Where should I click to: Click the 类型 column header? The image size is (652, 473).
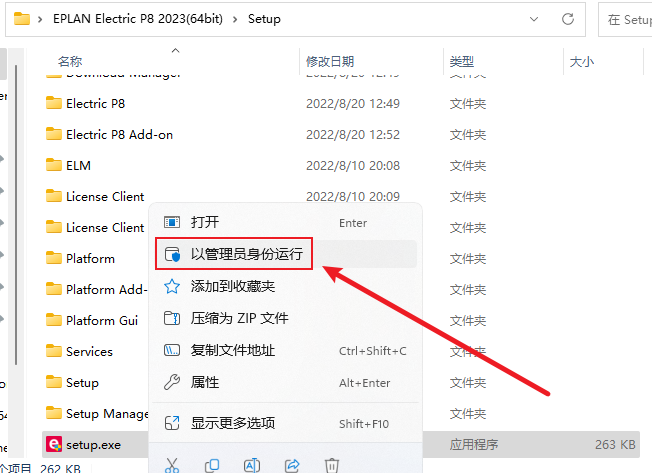tap(462, 62)
